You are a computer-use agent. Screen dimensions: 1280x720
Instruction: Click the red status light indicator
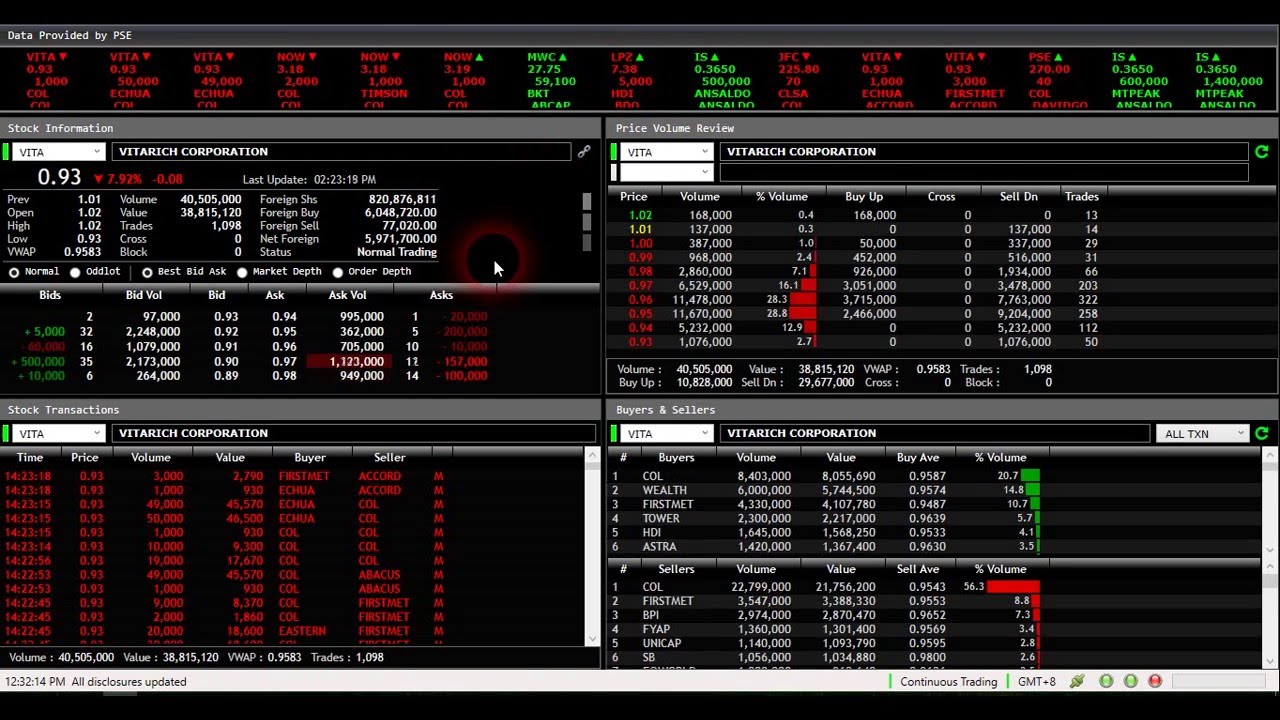pyautogui.click(x=1155, y=682)
